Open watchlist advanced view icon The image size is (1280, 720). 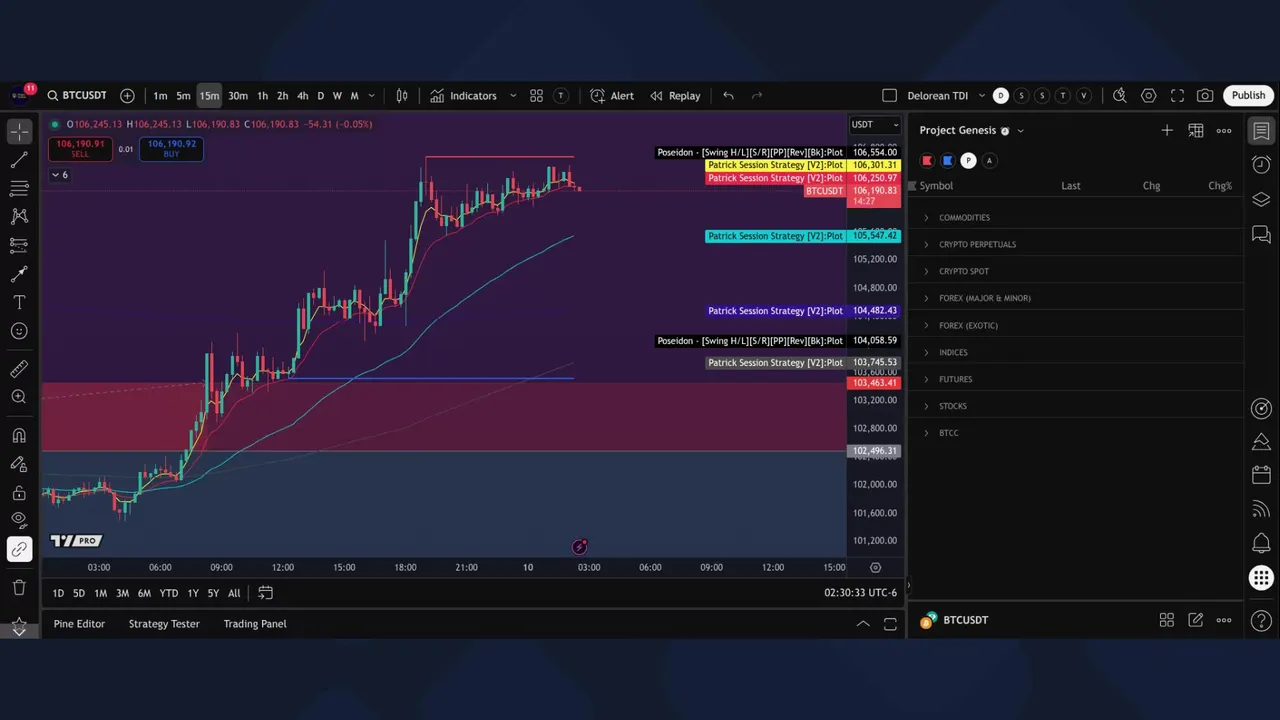pyautogui.click(x=1195, y=130)
